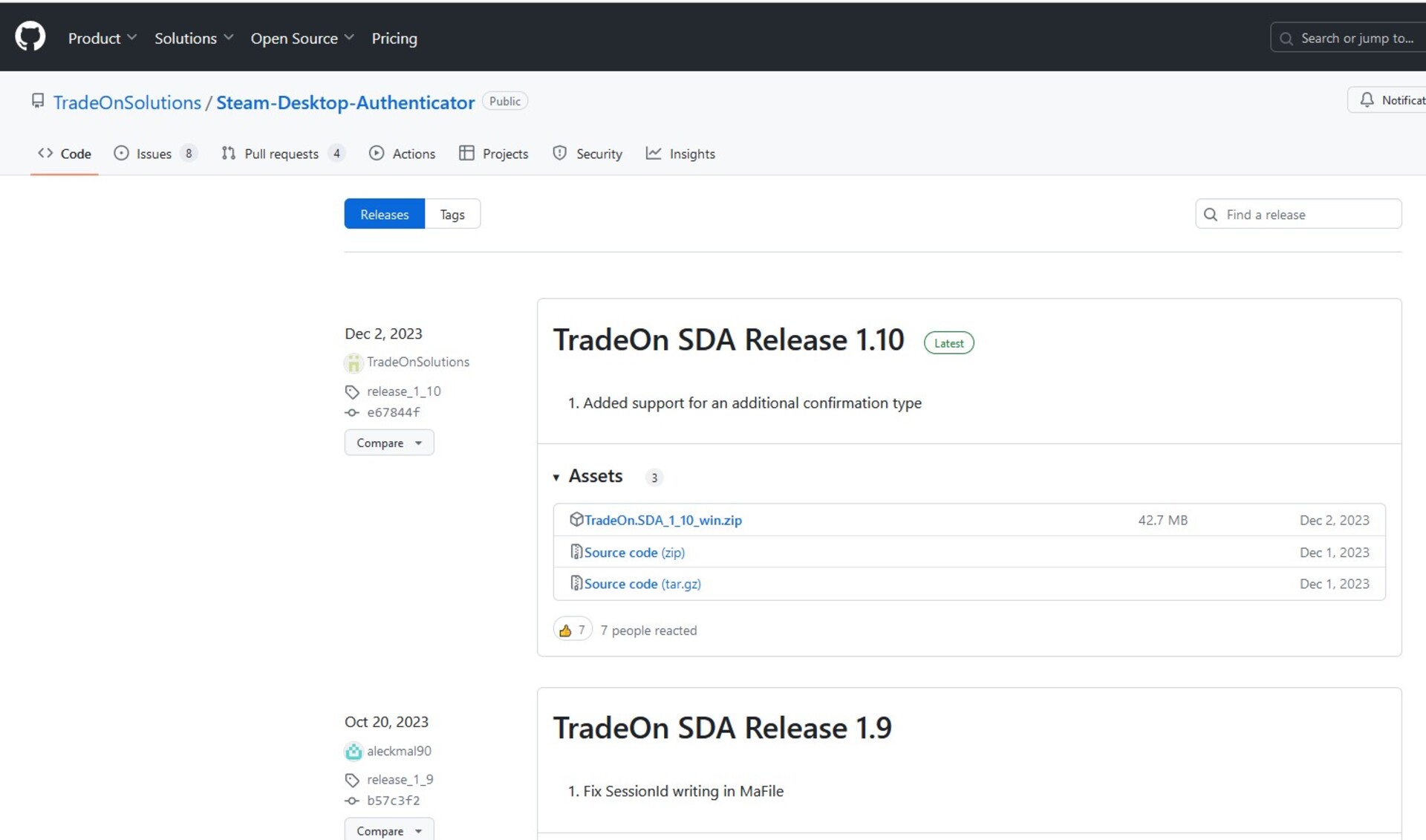Viewport: 1426px width, 840px height.
Task: Click the aleckmal90 user avatar
Action: pos(354,751)
